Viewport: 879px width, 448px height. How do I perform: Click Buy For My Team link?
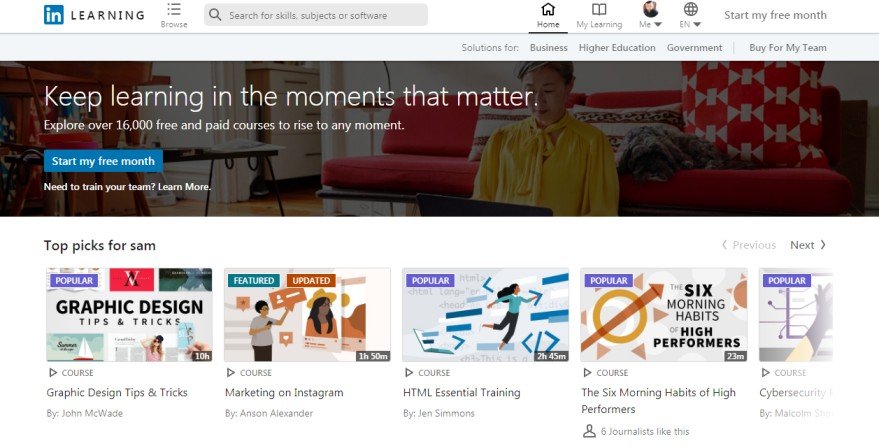(788, 48)
